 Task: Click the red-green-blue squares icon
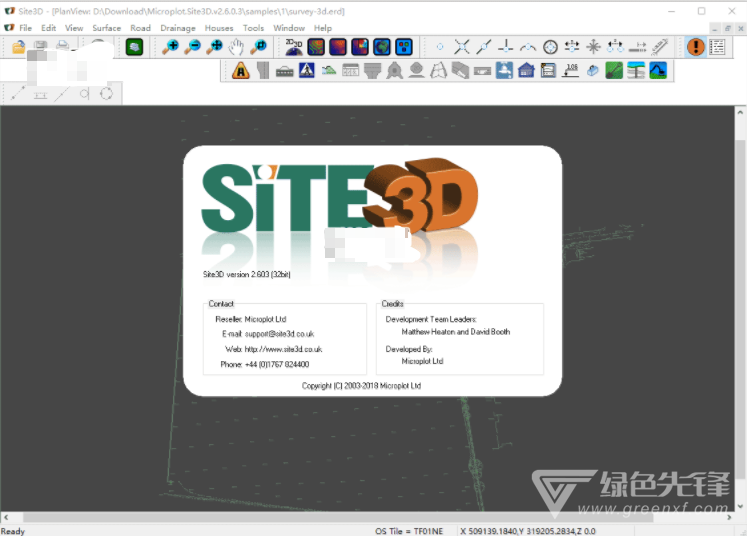coord(404,47)
